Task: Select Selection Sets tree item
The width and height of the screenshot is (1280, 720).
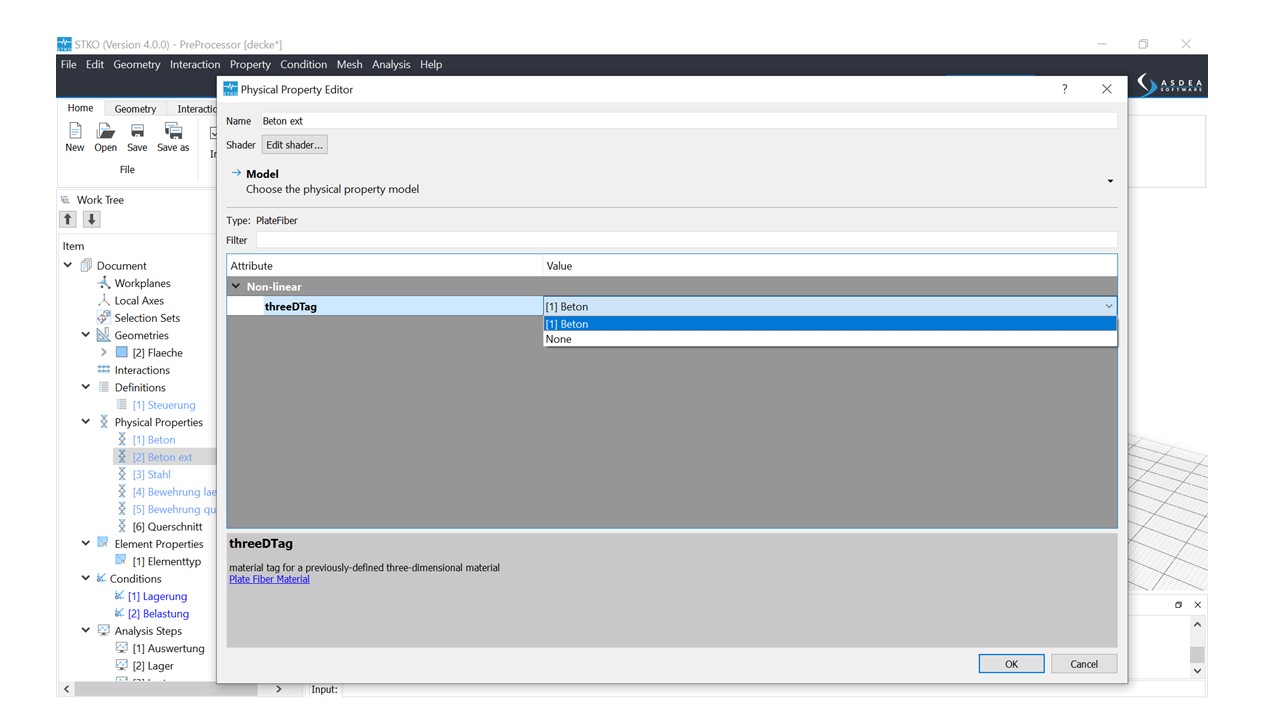Action: (x=147, y=318)
